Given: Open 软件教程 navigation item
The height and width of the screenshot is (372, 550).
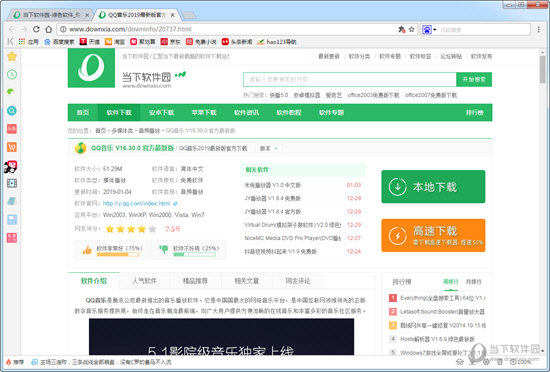Looking at the screenshot, I should point(289,113).
